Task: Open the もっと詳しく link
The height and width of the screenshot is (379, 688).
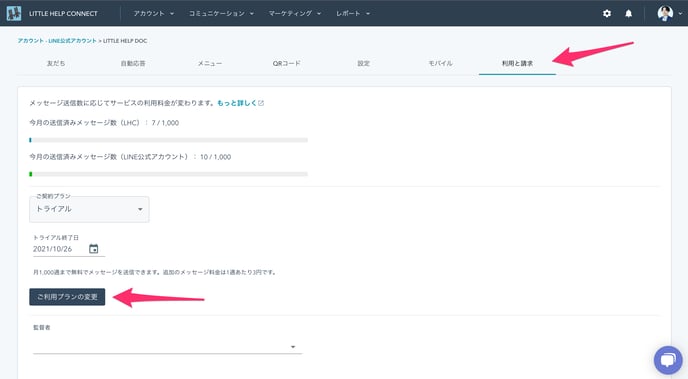Action: [x=236, y=103]
